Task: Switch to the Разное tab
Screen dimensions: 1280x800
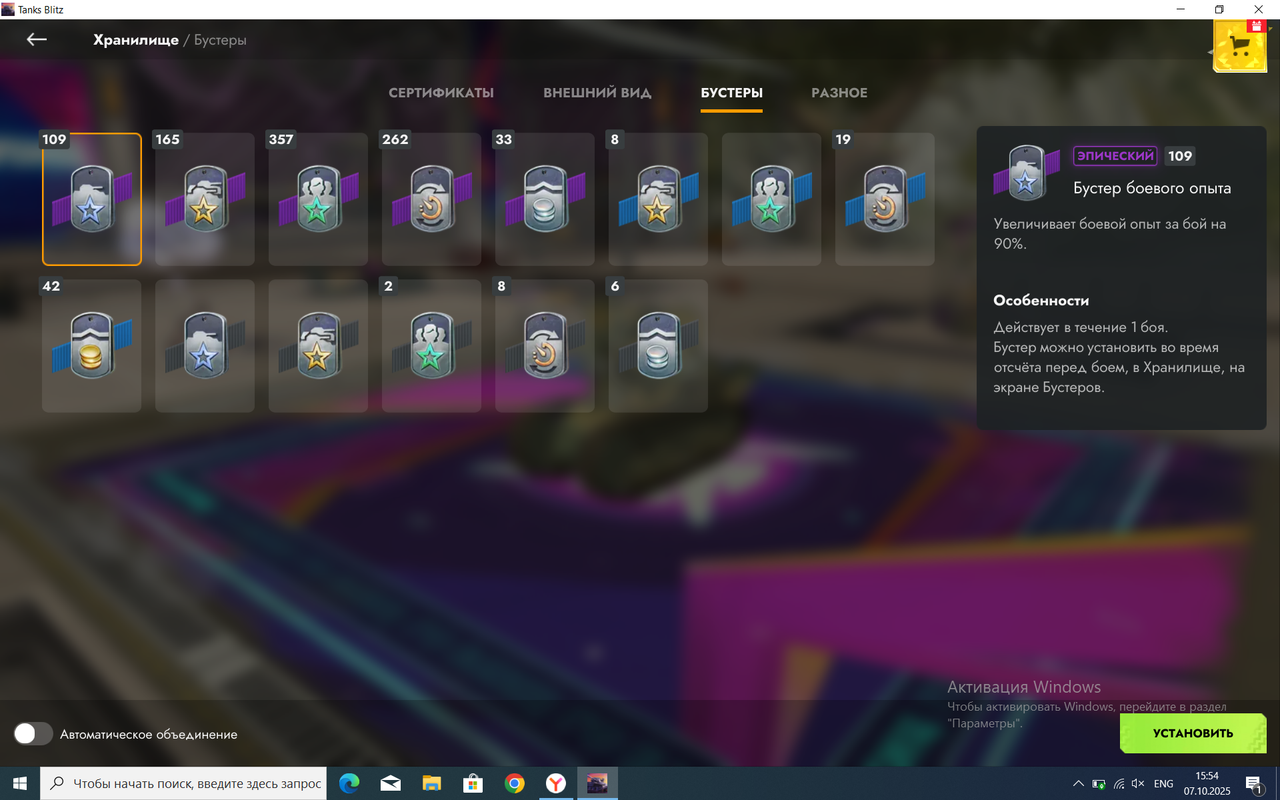Action: pos(839,93)
